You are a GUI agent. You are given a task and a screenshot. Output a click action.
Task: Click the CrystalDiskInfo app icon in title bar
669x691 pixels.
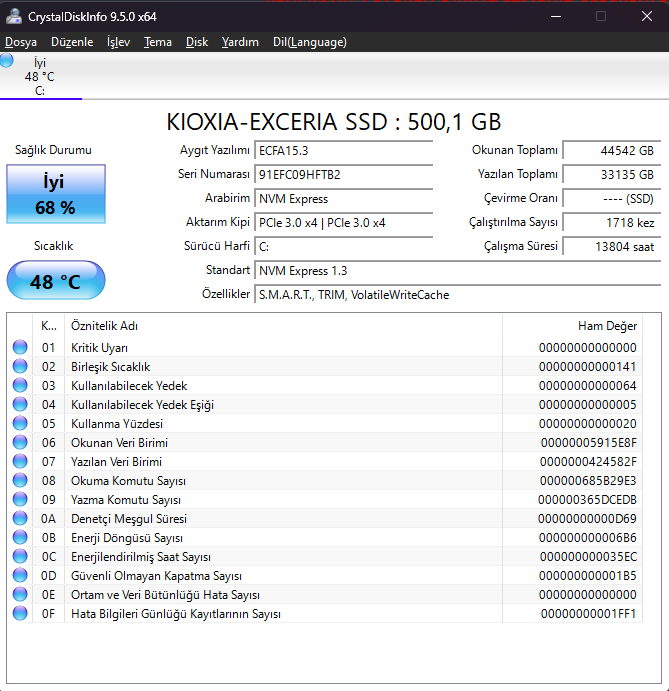point(13,16)
